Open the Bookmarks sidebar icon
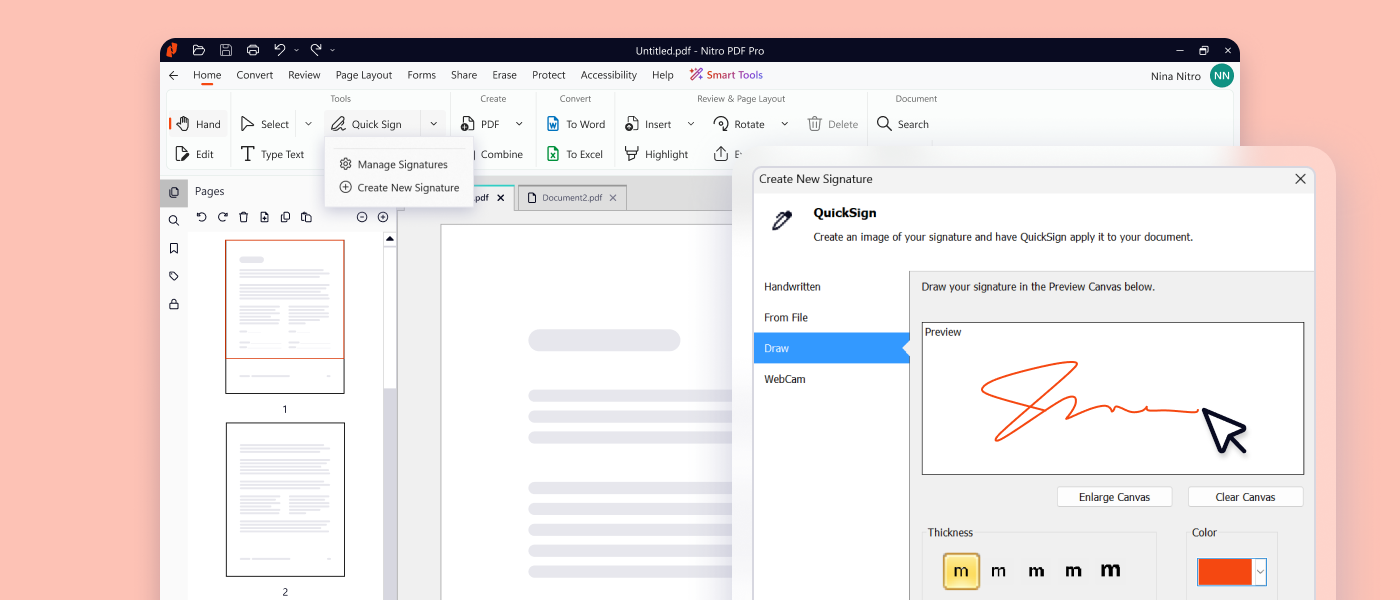The width and height of the screenshot is (1400, 600). pyautogui.click(x=174, y=248)
